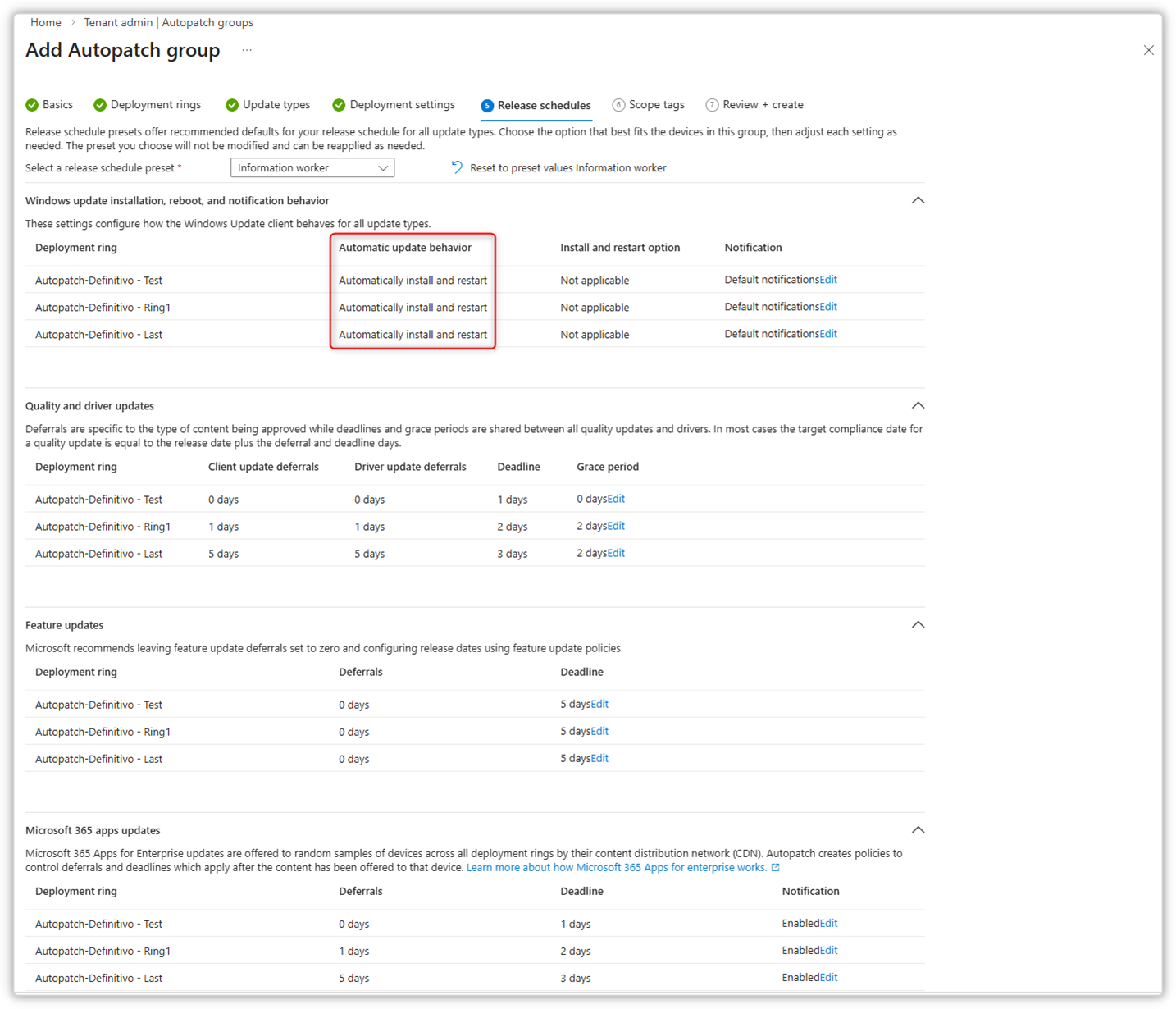Edit grace period for Autopatch-Definitivo - Ring1

[x=616, y=526]
